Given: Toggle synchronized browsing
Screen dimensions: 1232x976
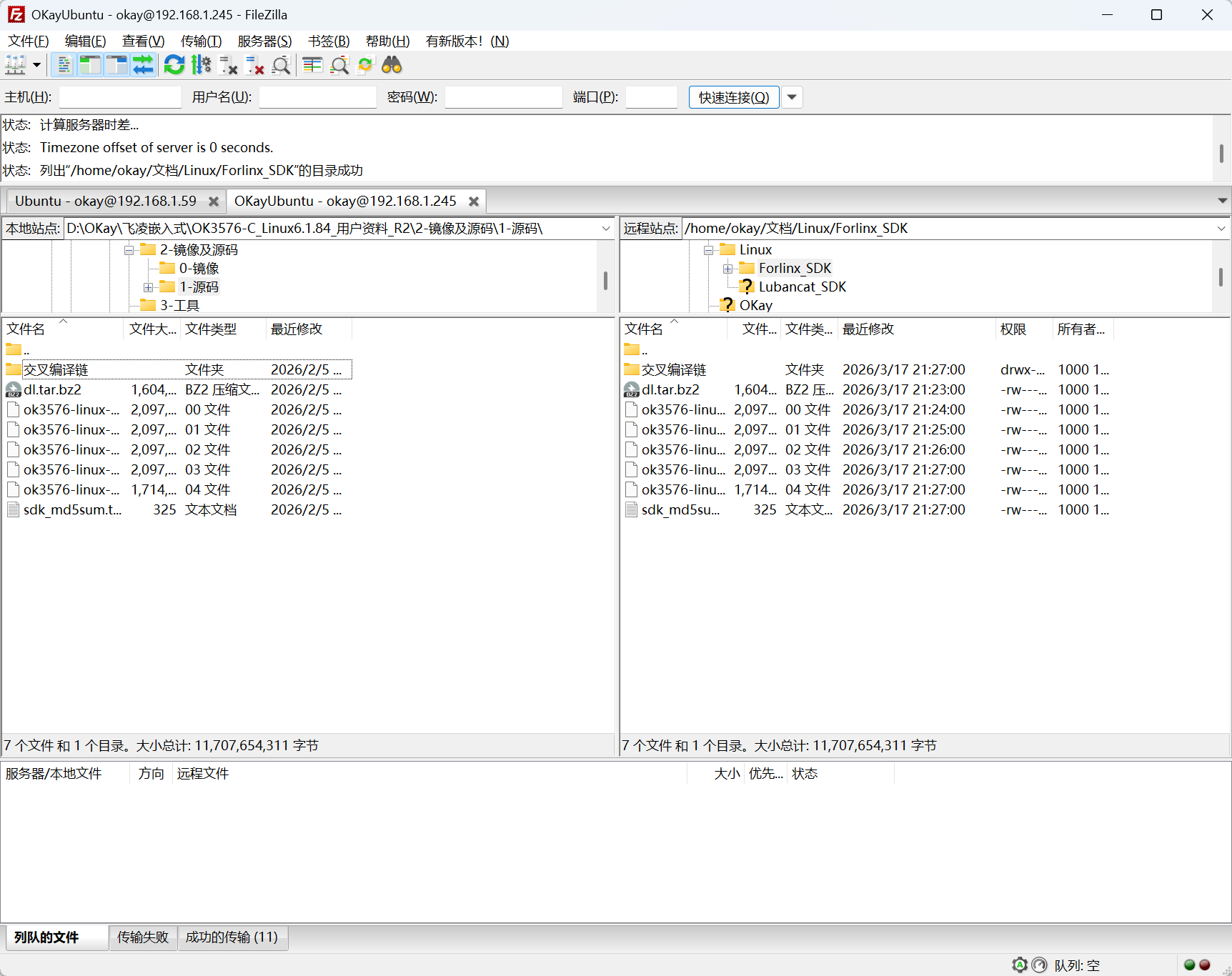Looking at the screenshot, I should tap(365, 66).
